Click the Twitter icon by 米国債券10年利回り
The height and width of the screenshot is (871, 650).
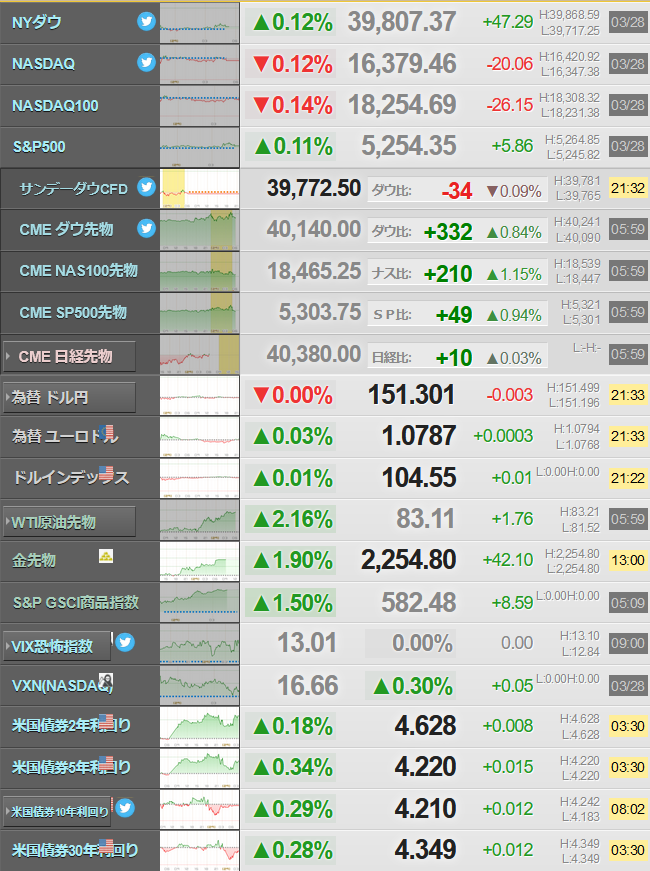point(125,808)
